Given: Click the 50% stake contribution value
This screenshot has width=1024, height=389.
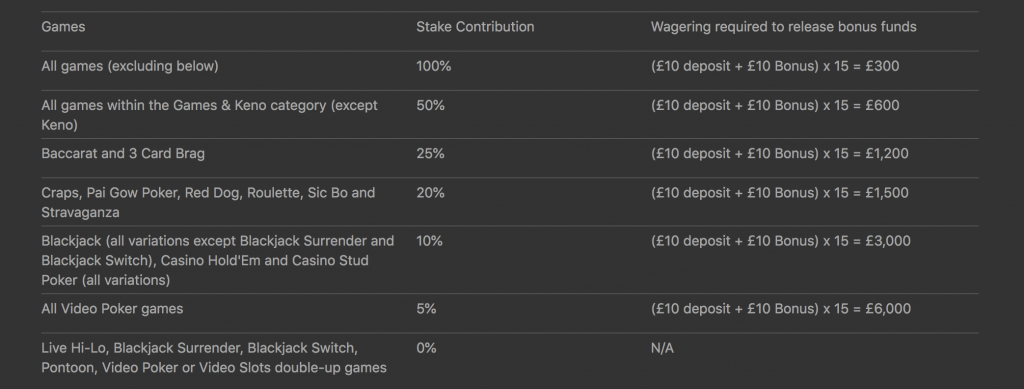Looking at the screenshot, I should (430, 105).
